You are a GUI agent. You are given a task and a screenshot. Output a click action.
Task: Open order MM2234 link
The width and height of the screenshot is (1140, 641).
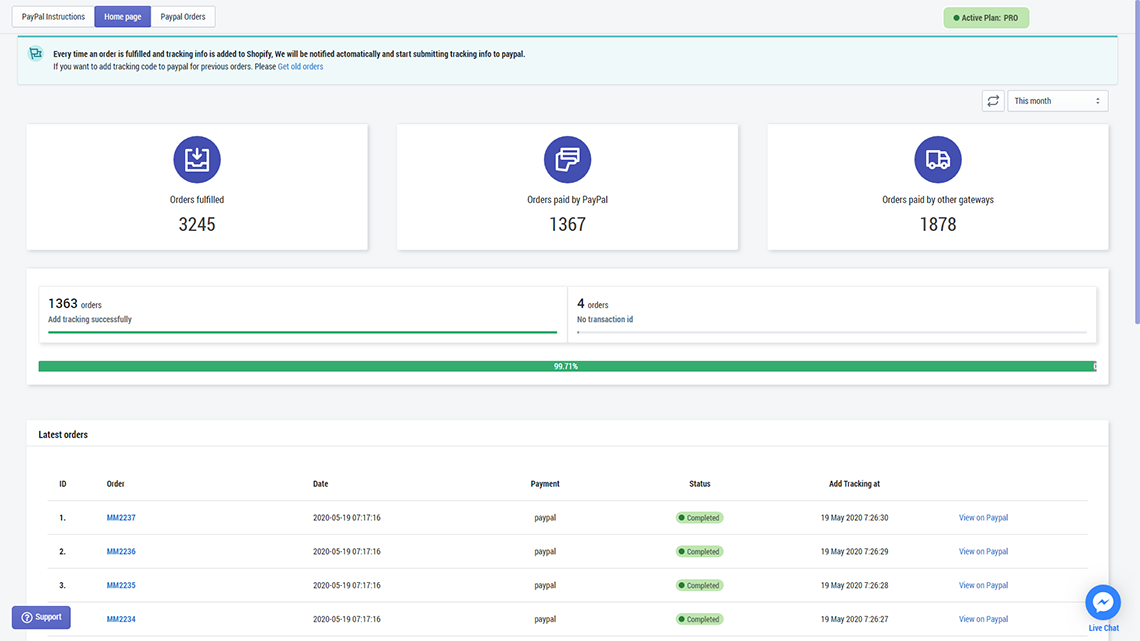tap(121, 619)
